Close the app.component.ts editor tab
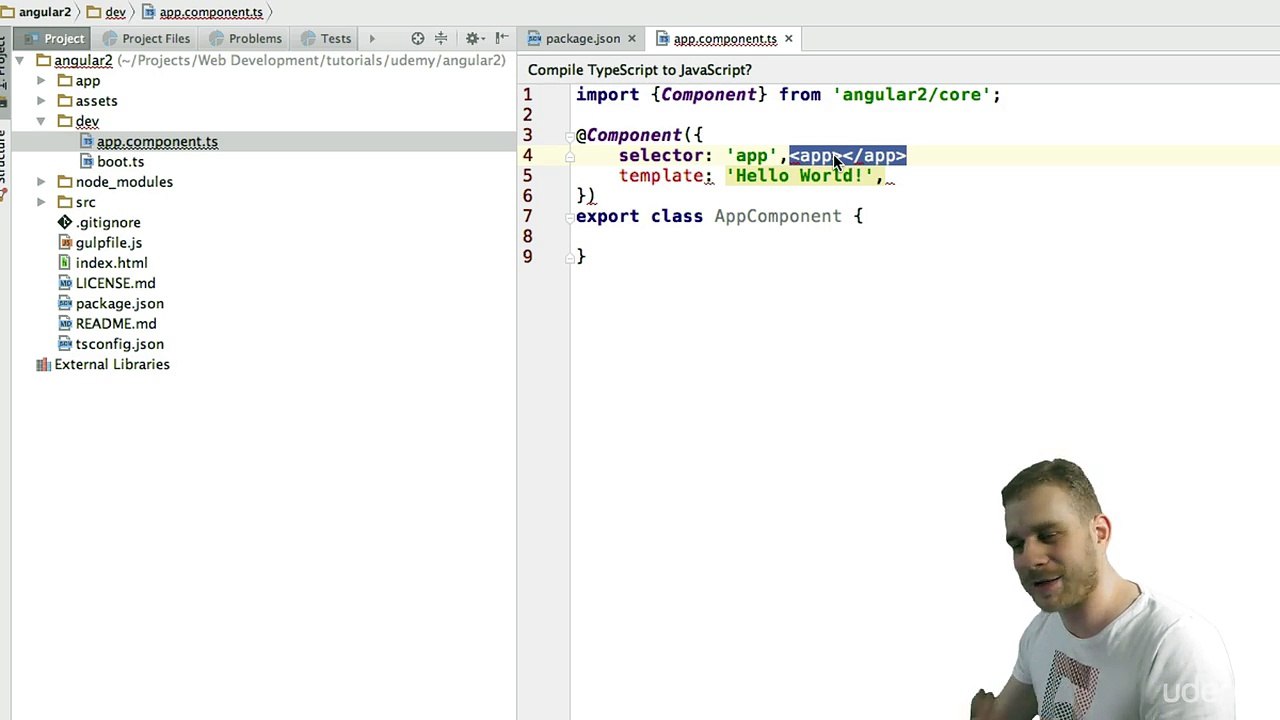The width and height of the screenshot is (1280, 720). point(788,39)
